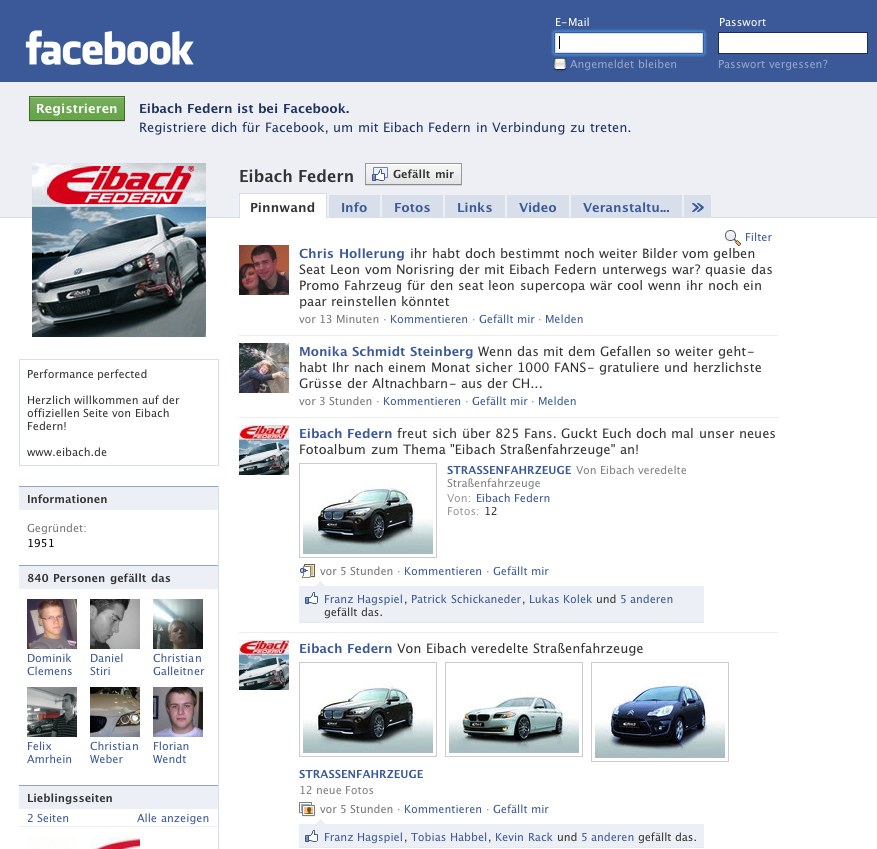Open black BMW album thumbnail in 825 Fans post
This screenshot has height=849, width=877.
368,510
